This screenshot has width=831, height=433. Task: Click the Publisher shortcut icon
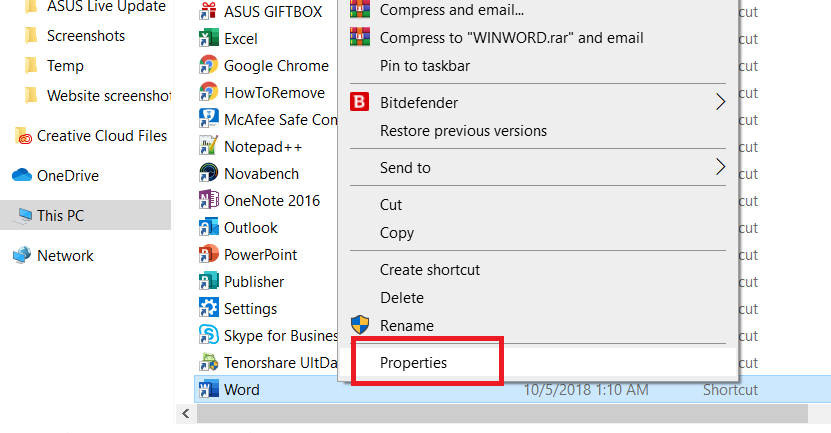tap(208, 281)
